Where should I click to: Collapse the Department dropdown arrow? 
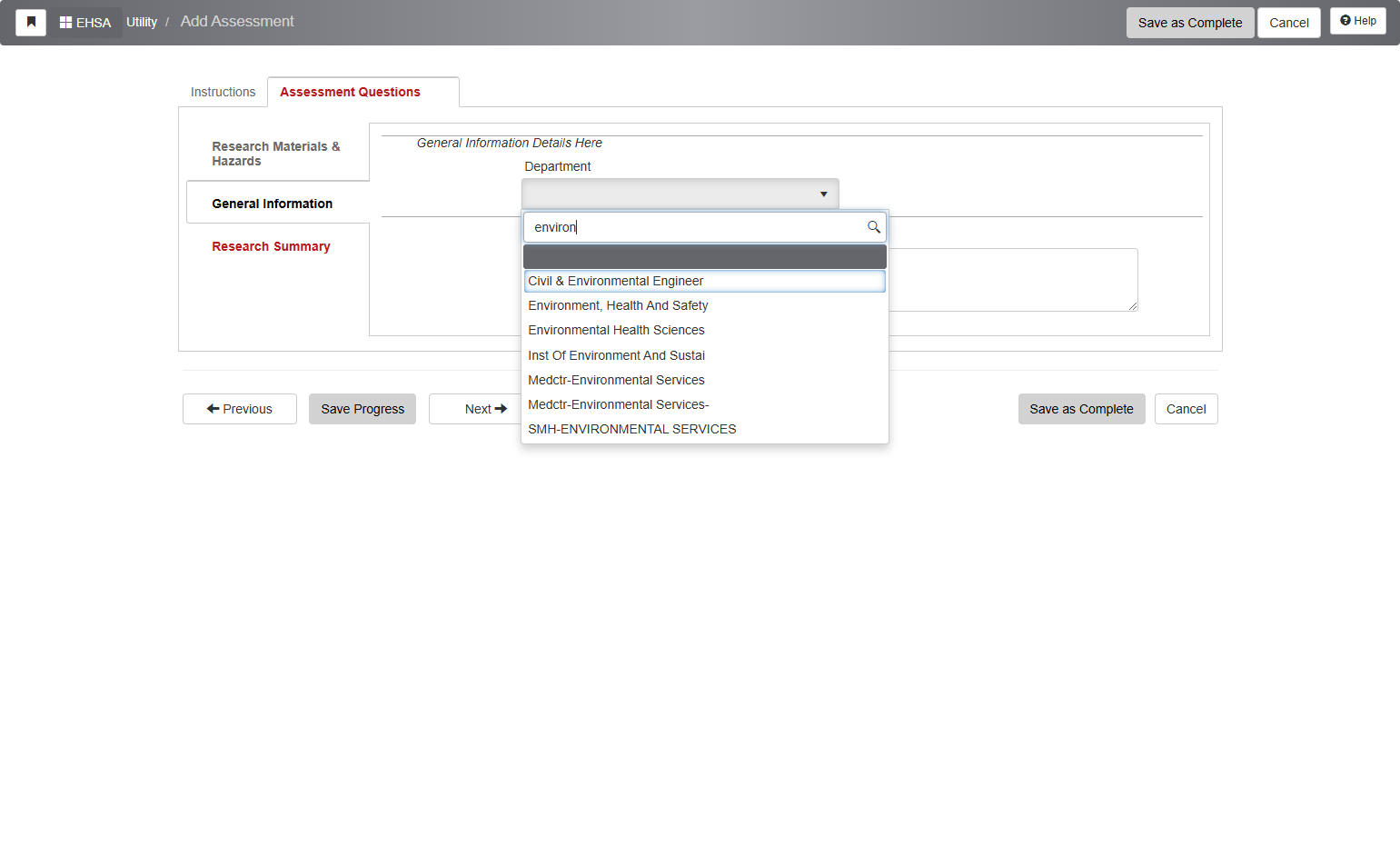click(823, 194)
